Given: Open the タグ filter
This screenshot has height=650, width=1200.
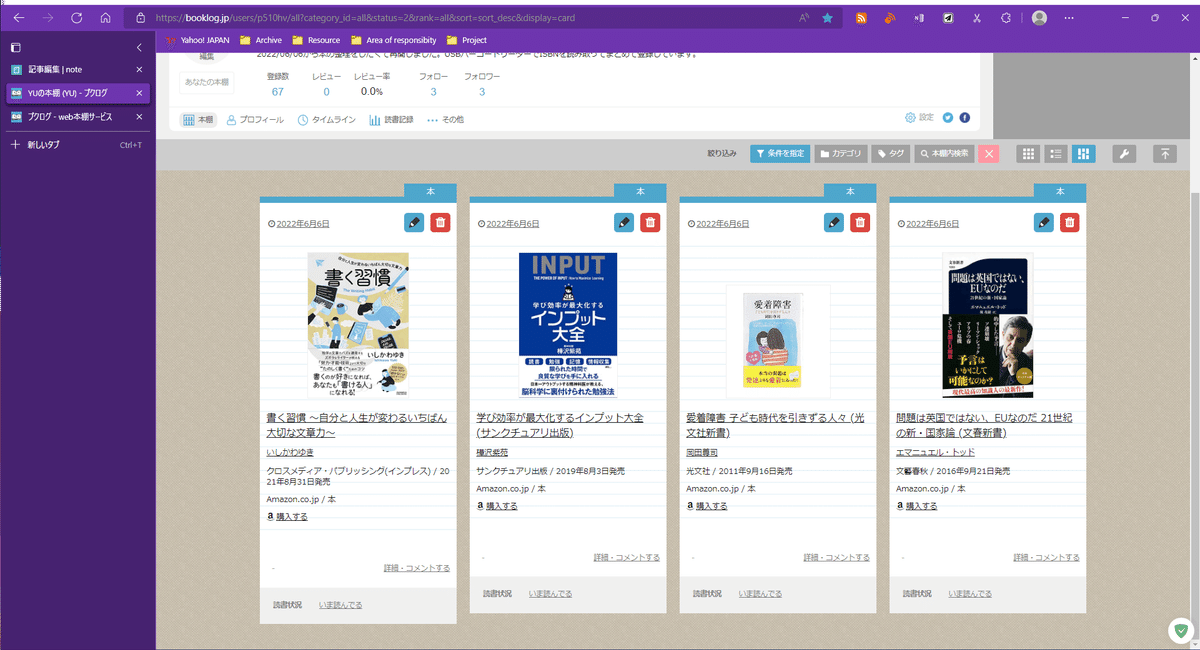Looking at the screenshot, I should (891, 154).
